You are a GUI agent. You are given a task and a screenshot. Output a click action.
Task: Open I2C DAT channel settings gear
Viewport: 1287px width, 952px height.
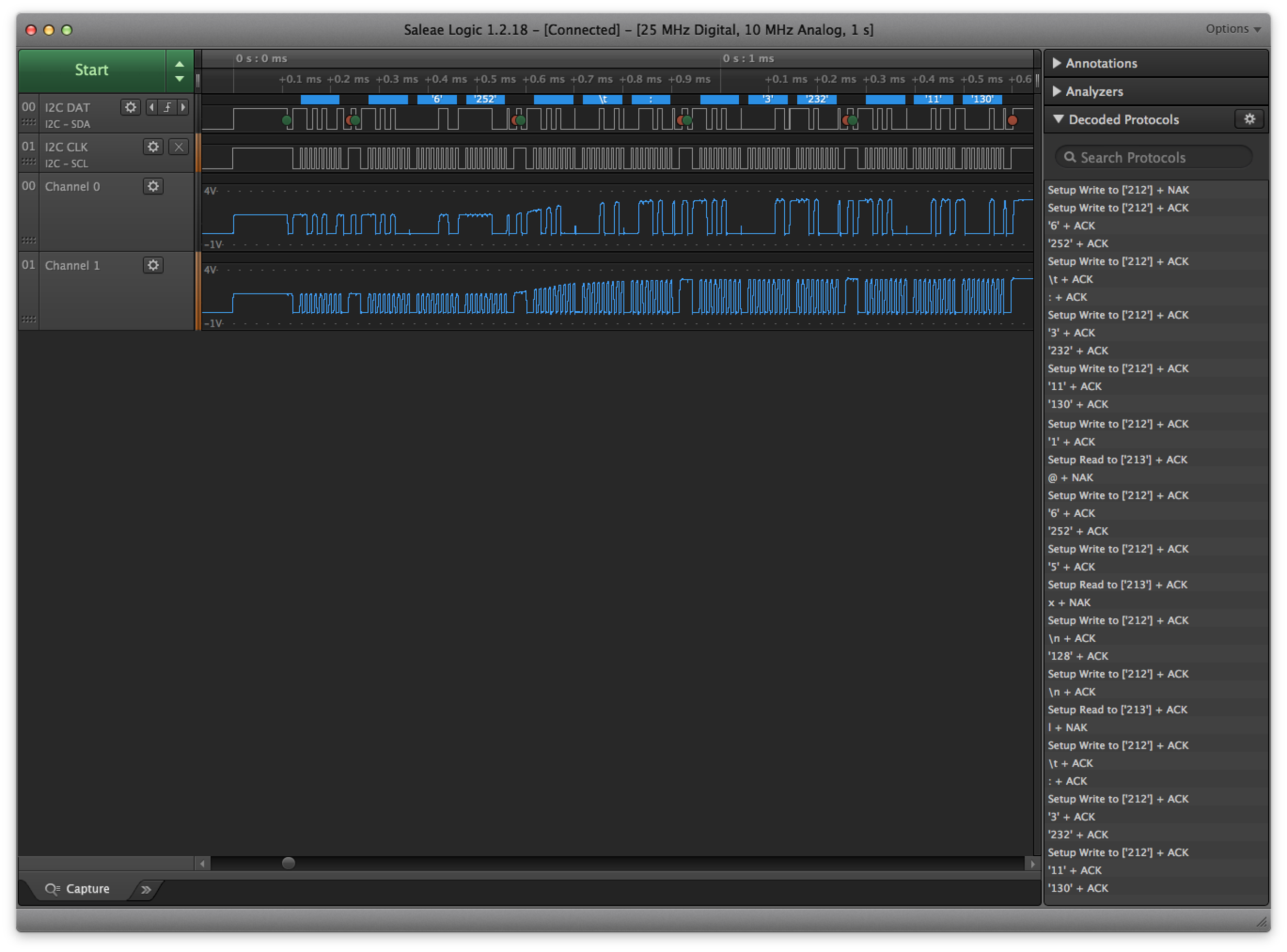[x=131, y=107]
